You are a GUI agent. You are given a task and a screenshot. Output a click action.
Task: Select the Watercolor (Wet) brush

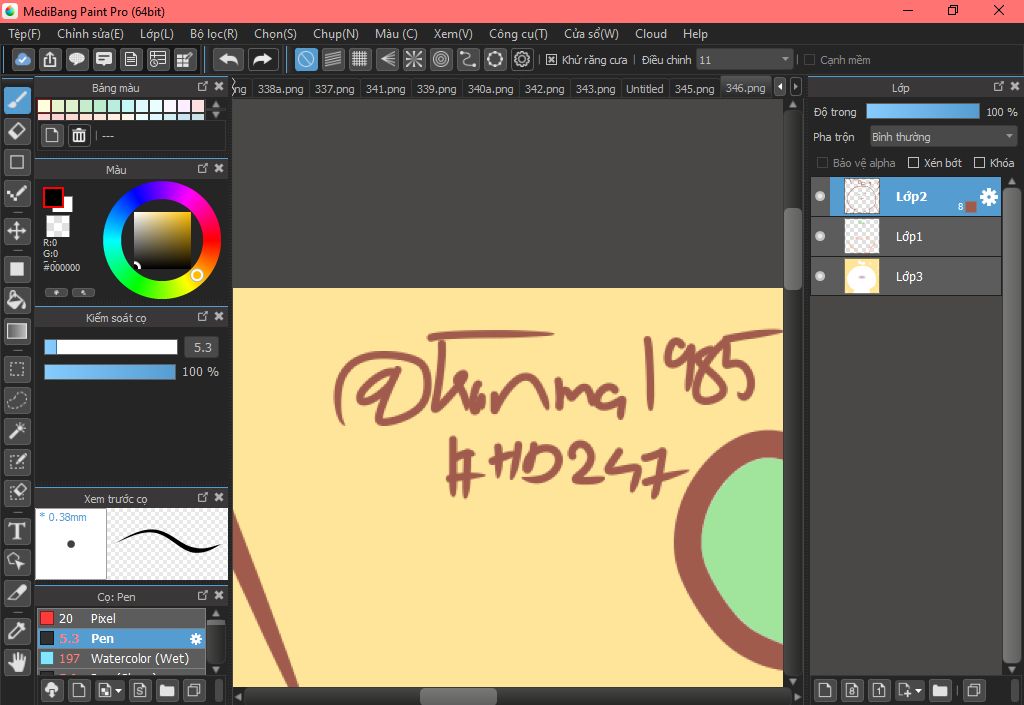click(x=121, y=658)
